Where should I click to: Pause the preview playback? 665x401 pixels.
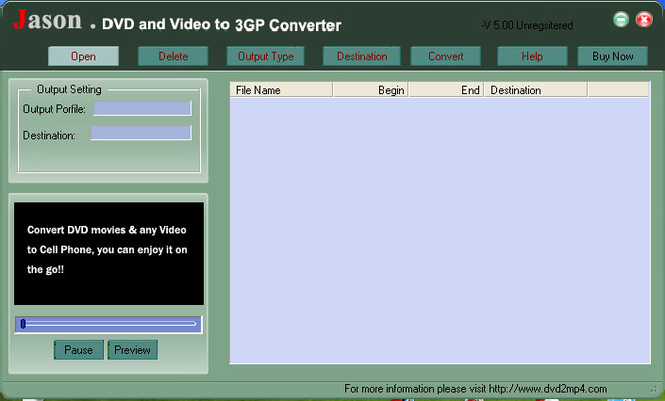[x=79, y=350]
